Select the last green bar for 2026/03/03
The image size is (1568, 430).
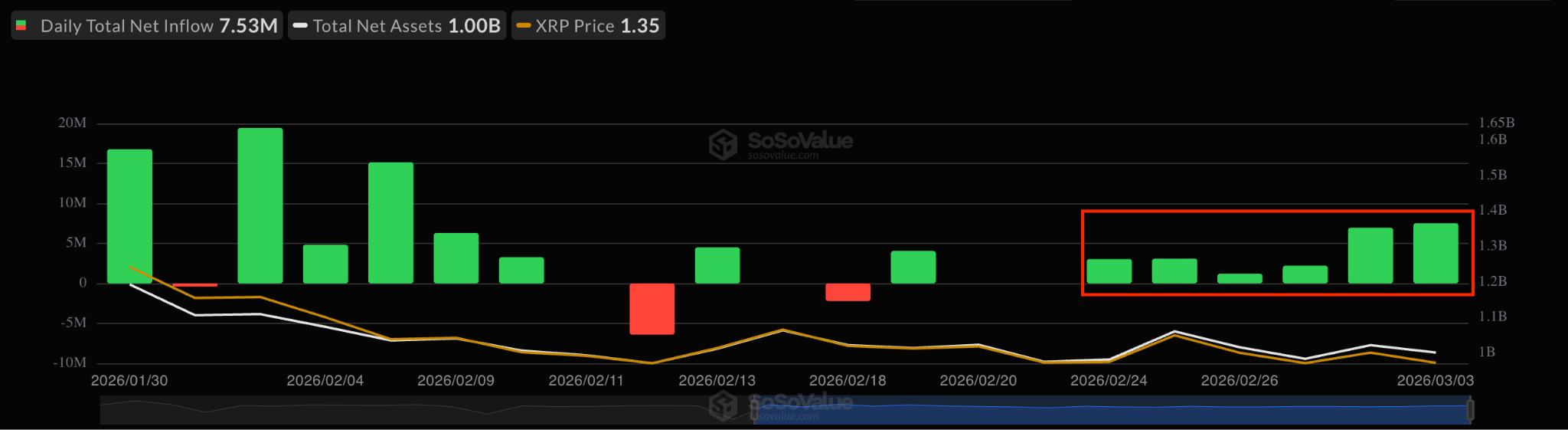click(x=1436, y=254)
